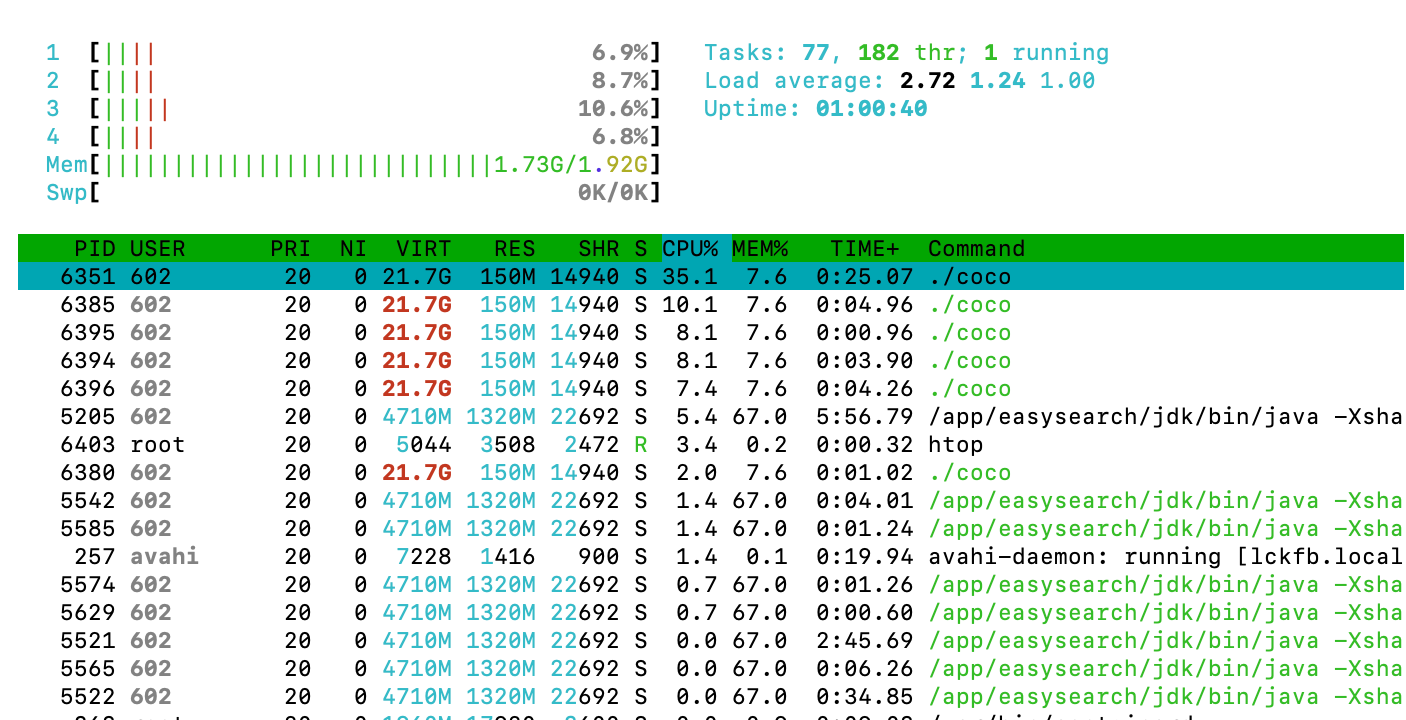Select java thread row PID 5574

tap(711, 584)
